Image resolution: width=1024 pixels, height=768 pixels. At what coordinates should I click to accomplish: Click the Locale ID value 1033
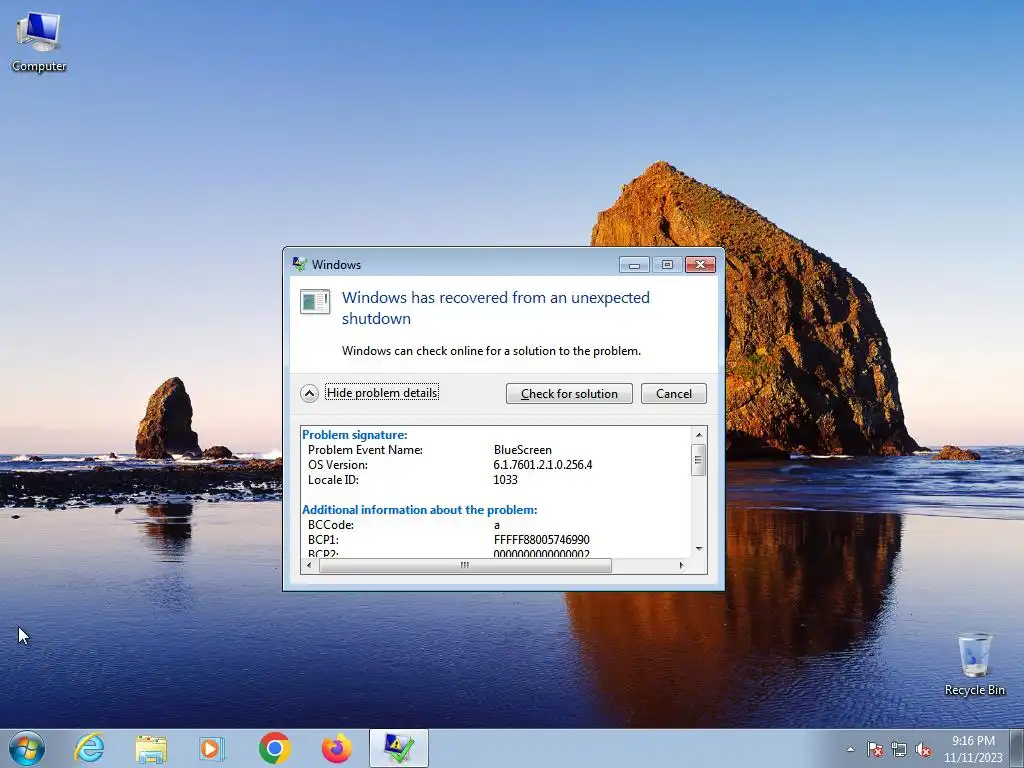coord(505,479)
